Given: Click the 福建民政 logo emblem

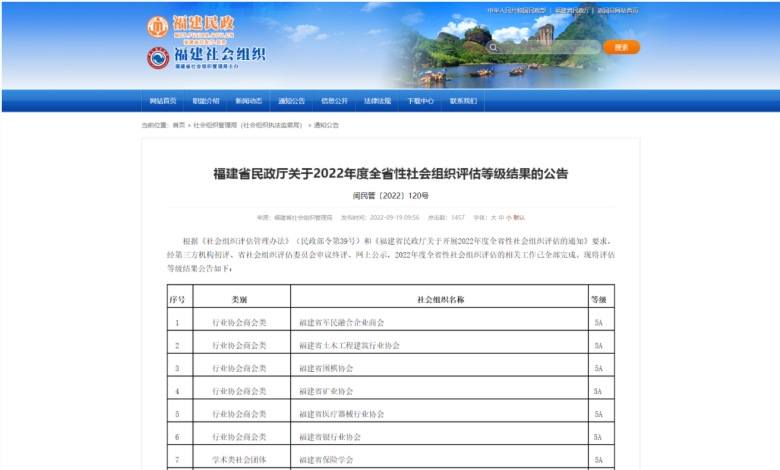Looking at the screenshot, I should click(158, 26).
